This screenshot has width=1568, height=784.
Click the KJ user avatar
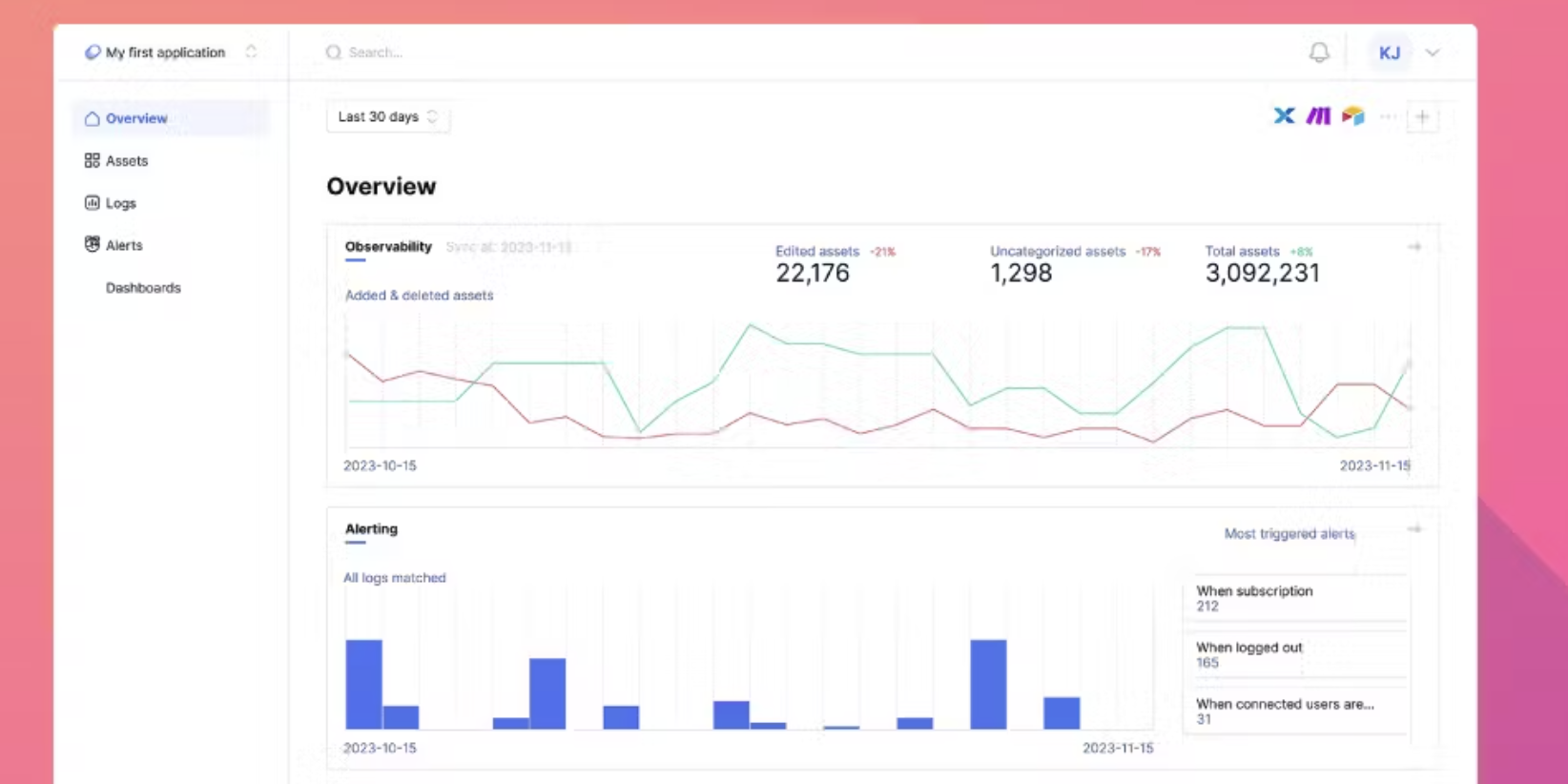point(1390,52)
